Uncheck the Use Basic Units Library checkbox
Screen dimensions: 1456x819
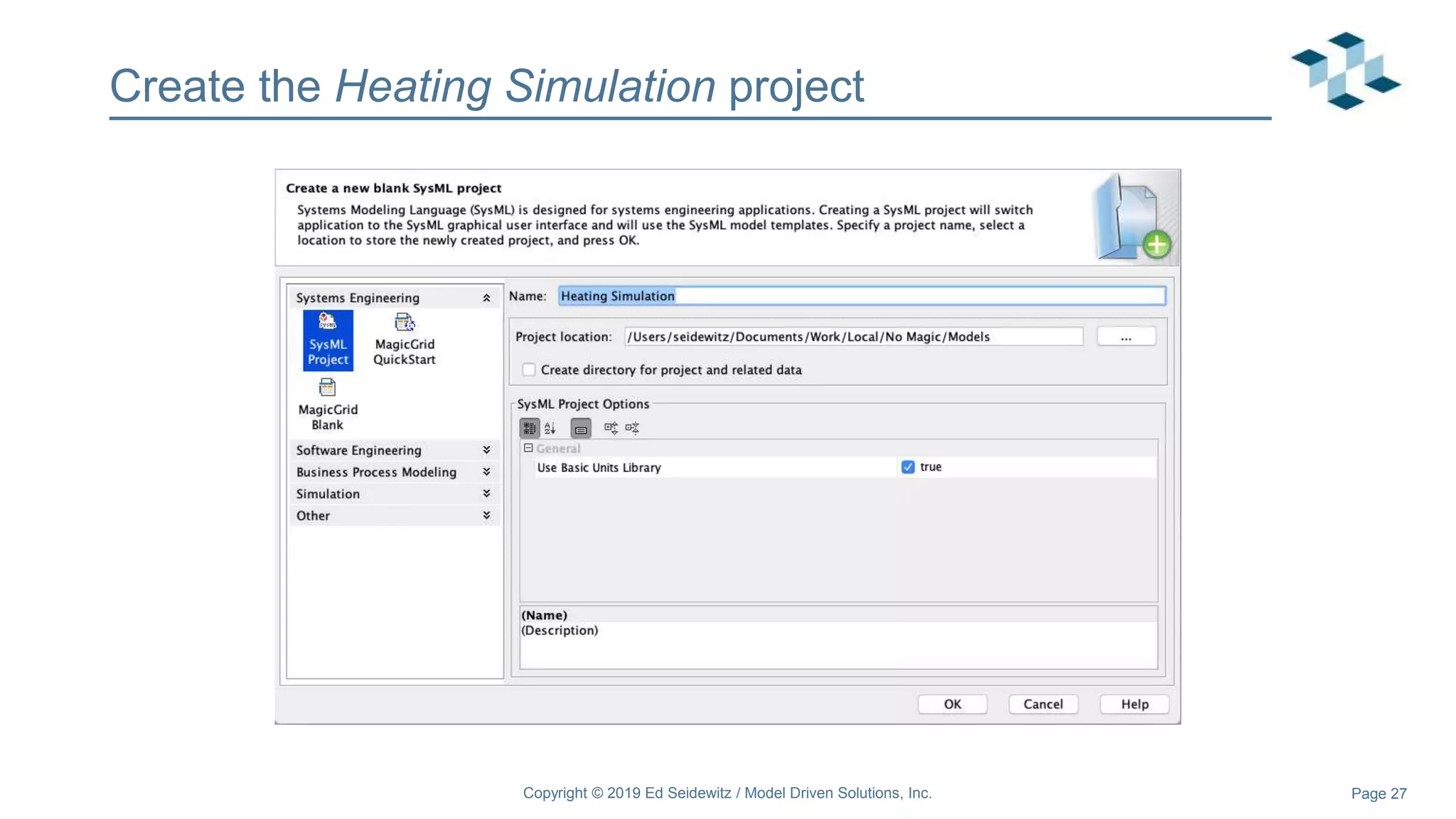(908, 467)
